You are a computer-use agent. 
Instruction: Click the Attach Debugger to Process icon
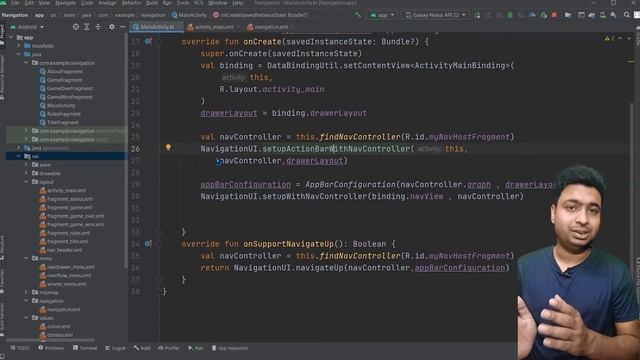[x=543, y=15]
